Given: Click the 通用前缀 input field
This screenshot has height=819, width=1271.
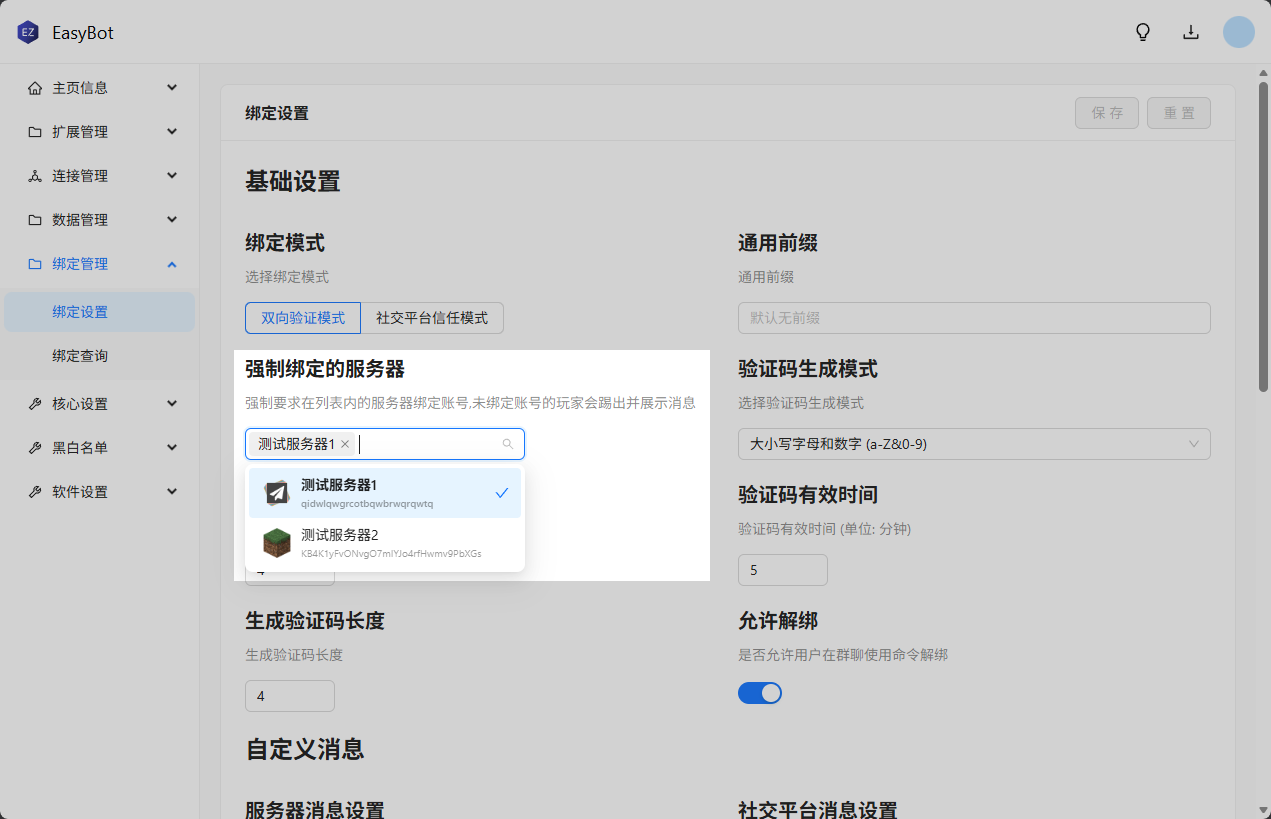Looking at the screenshot, I should 973,318.
